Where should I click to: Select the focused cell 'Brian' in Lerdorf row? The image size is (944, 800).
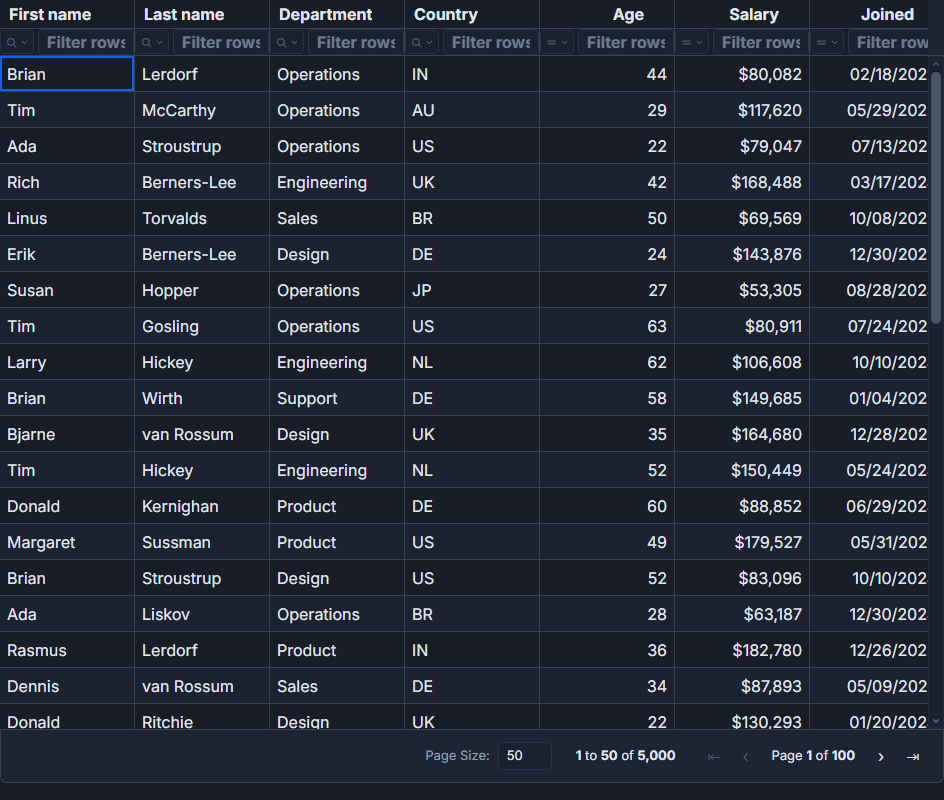tap(67, 74)
